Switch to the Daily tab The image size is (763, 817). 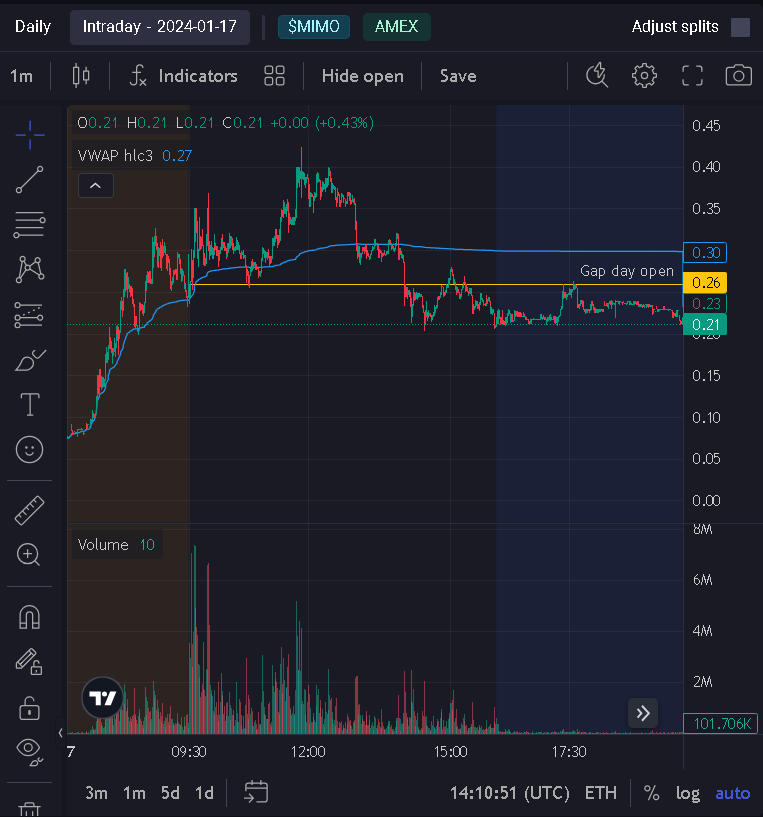(x=33, y=27)
